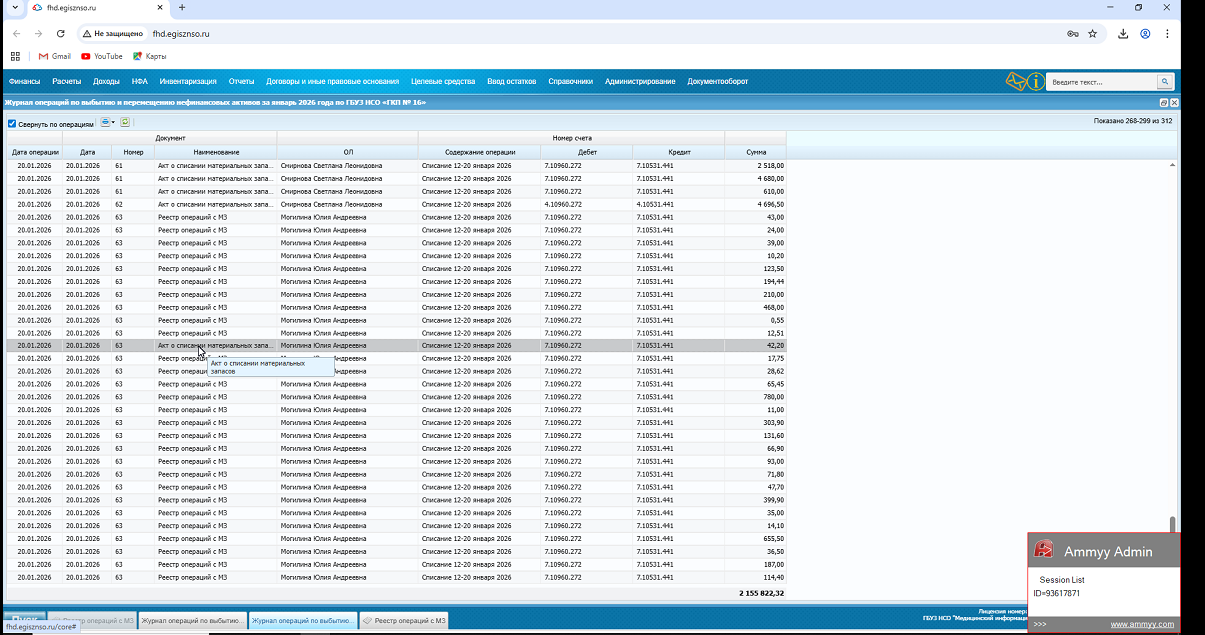Open the print dropdown arrow
This screenshot has width=1205, height=635.
pyautogui.click(x=113, y=123)
